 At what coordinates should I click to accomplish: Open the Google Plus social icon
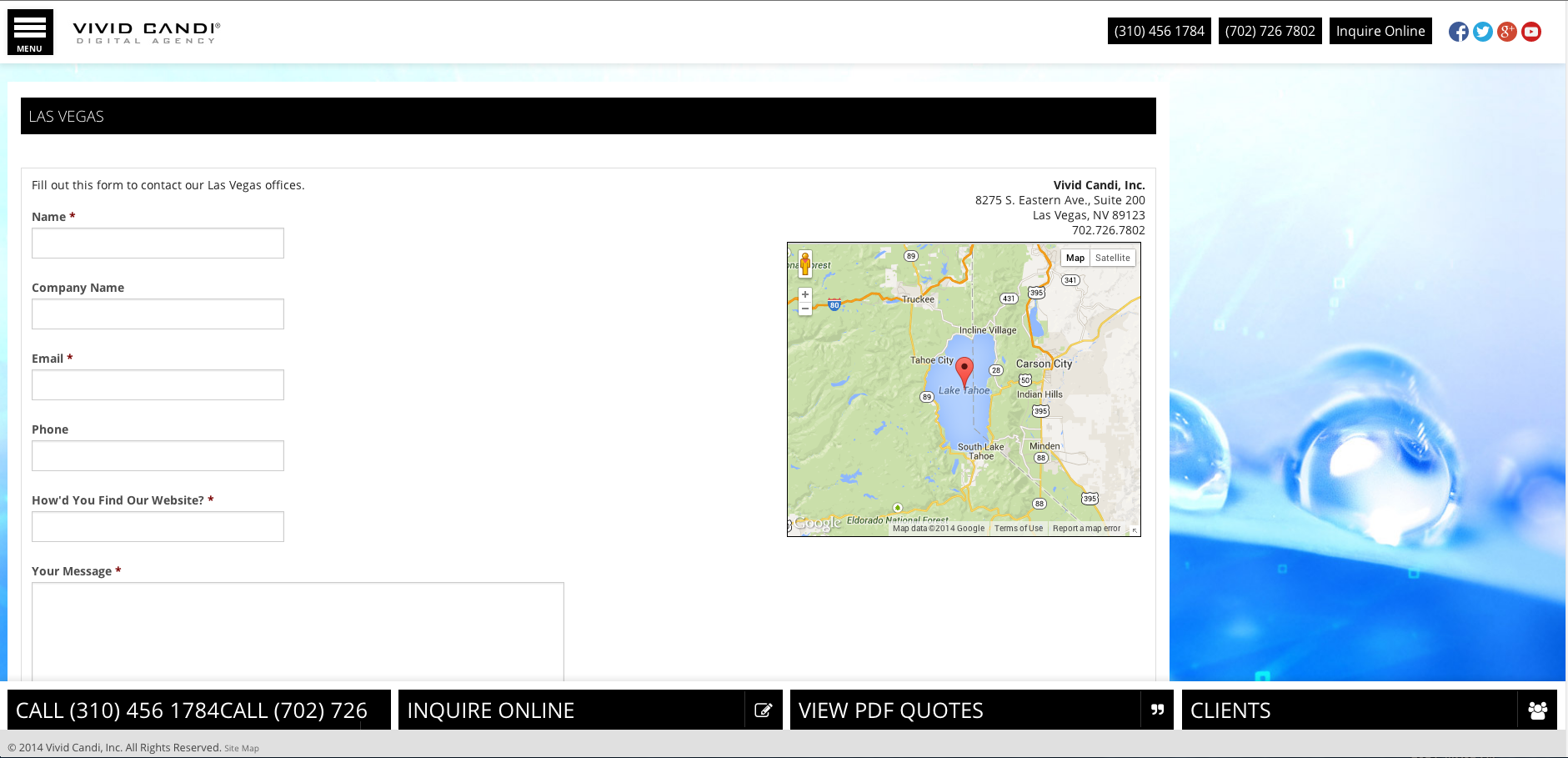[x=1506, y=32]
